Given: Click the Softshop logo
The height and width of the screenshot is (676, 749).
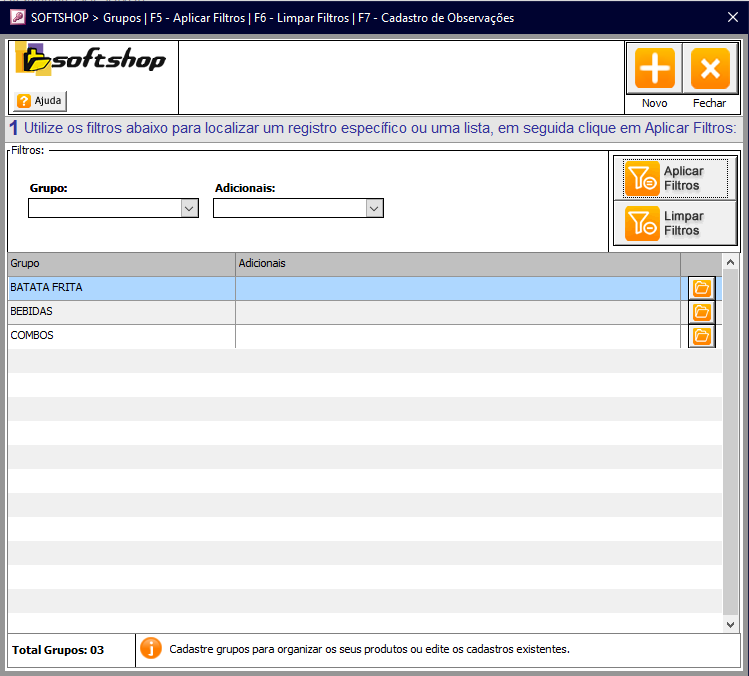Looking at the screenshot, I should click(92, 62).
